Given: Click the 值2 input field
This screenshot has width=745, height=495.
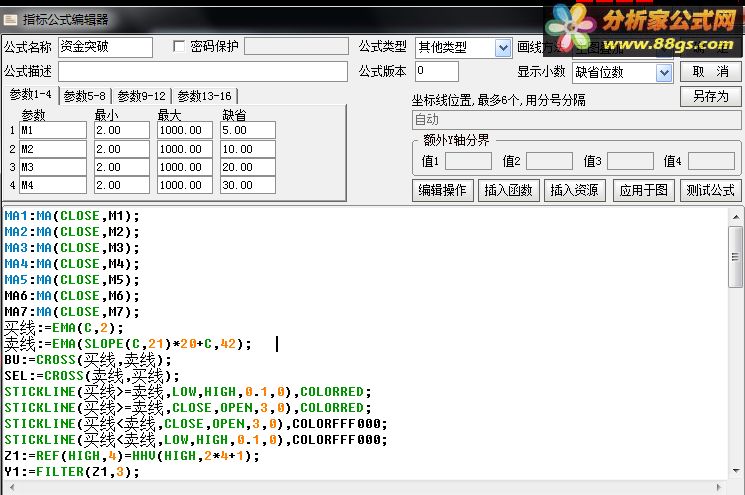Looking at the screenshot, I should click(x=549, y=161).
